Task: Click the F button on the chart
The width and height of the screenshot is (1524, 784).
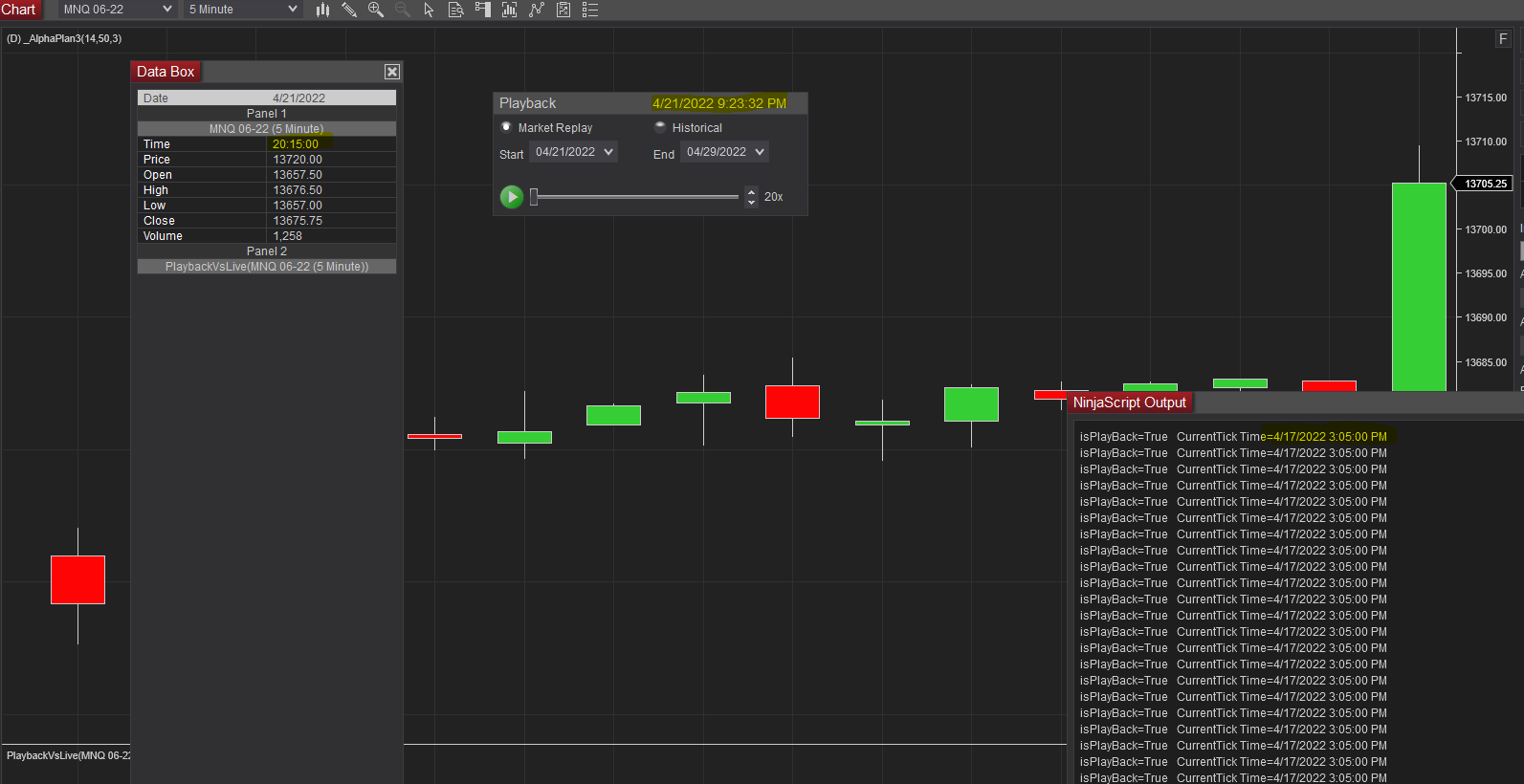Action: 1503,39
